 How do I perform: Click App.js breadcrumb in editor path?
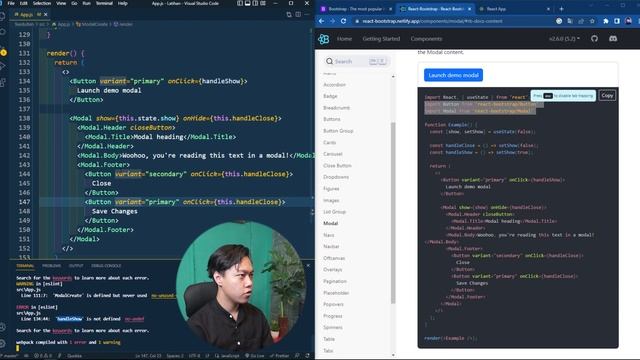point(61,24)
